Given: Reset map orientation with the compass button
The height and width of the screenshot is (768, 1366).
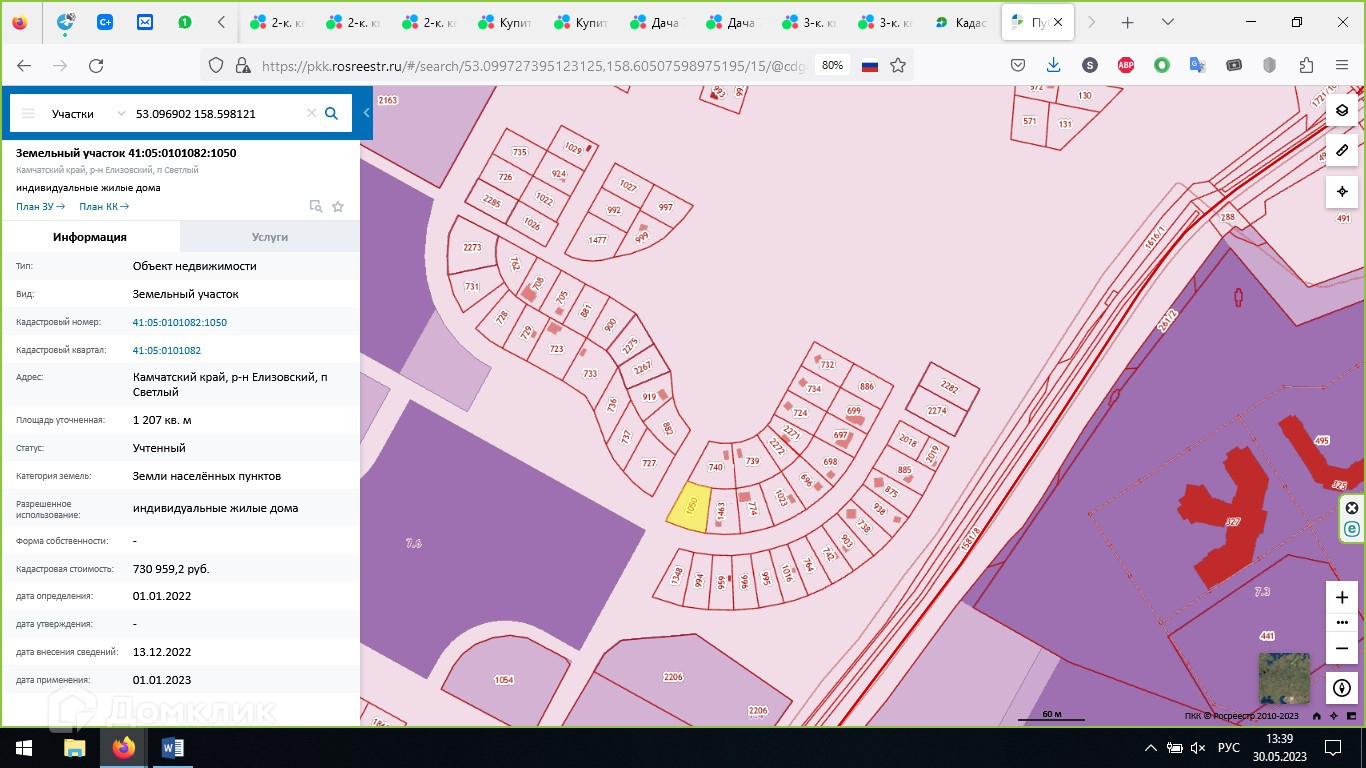Looking at the screenshot, I should point(1341,688).
